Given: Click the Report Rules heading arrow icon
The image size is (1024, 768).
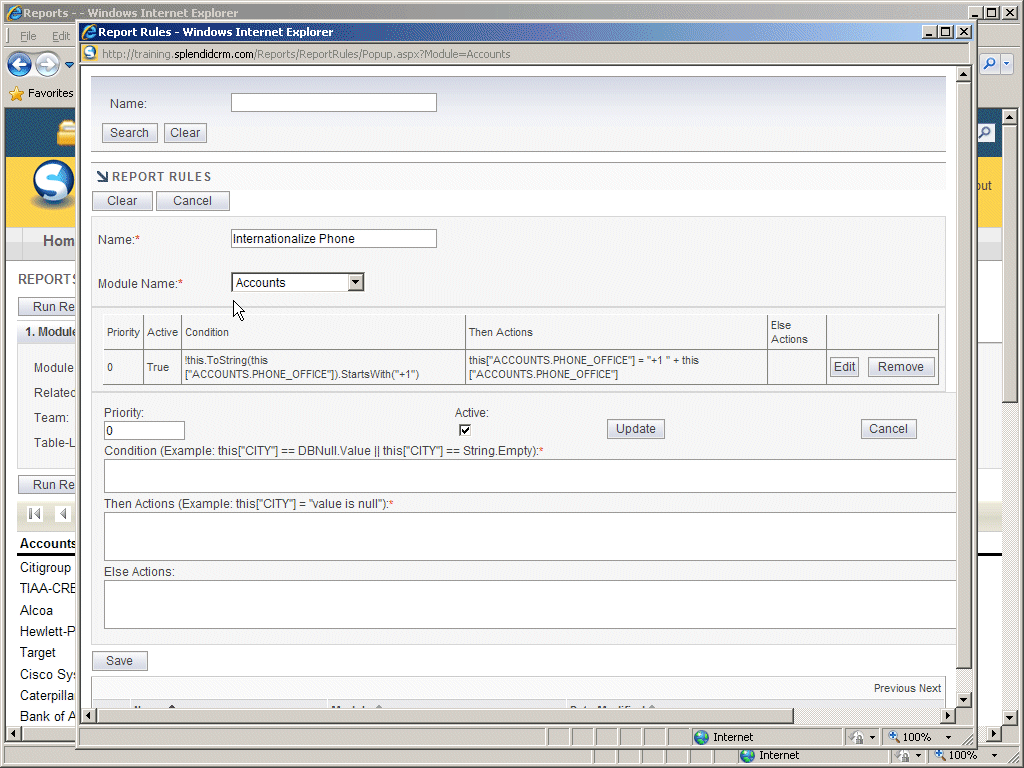Looking at the screenshot, I should (102, 177).
